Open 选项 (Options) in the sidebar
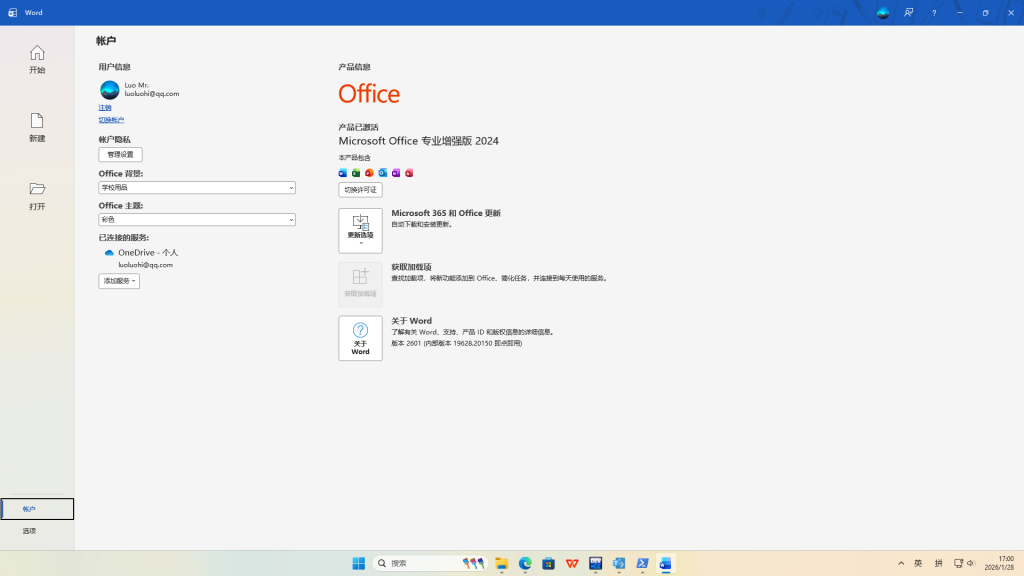The width and height of the screenshot is (1024, 576). click(30, 531)
